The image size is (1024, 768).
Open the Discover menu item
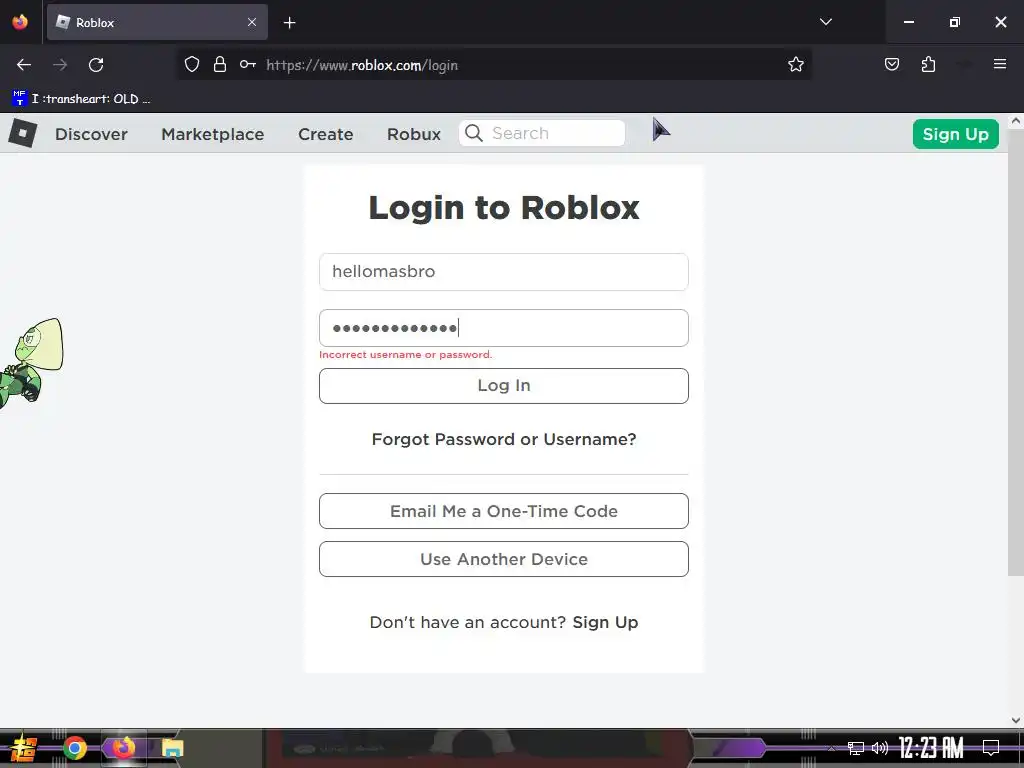(91, 134)
